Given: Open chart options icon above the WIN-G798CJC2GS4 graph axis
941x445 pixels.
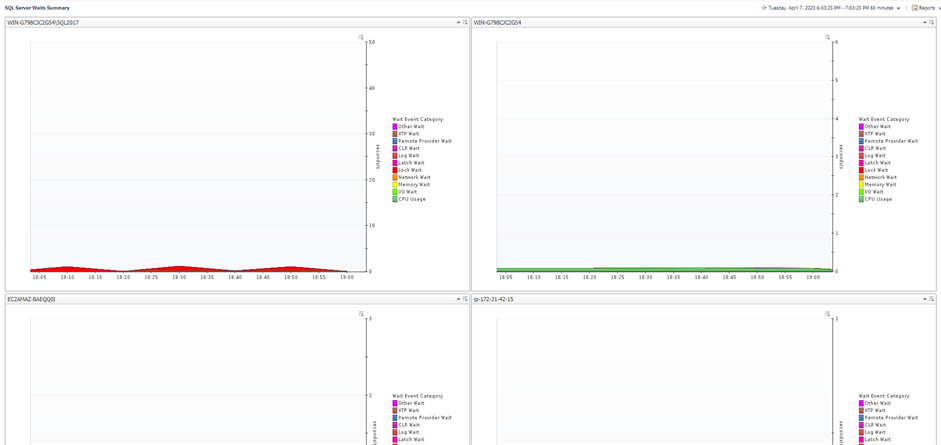Looking at the screenshot, I should (827, 37).
